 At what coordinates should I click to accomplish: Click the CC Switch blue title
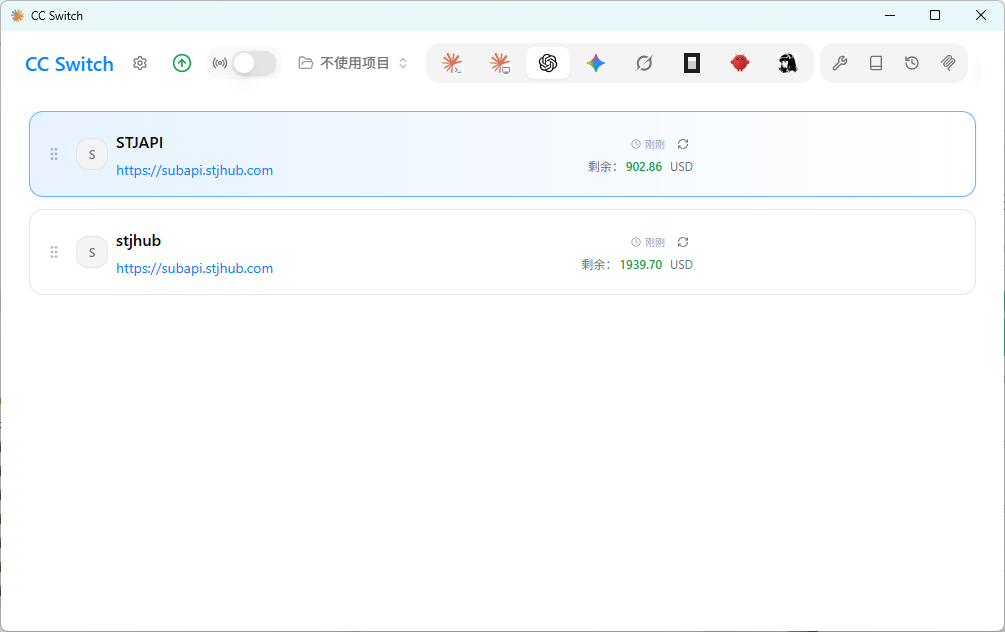tap(69, 64)
